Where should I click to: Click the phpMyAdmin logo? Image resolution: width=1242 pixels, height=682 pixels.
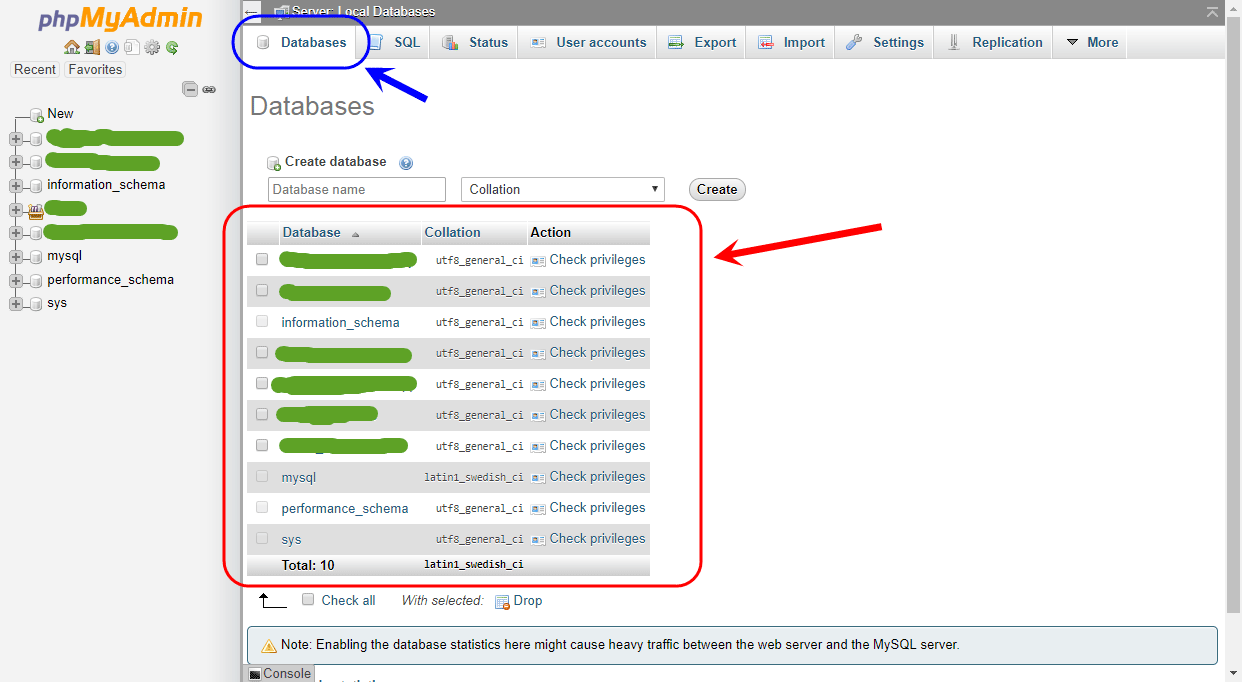point(119,18)
